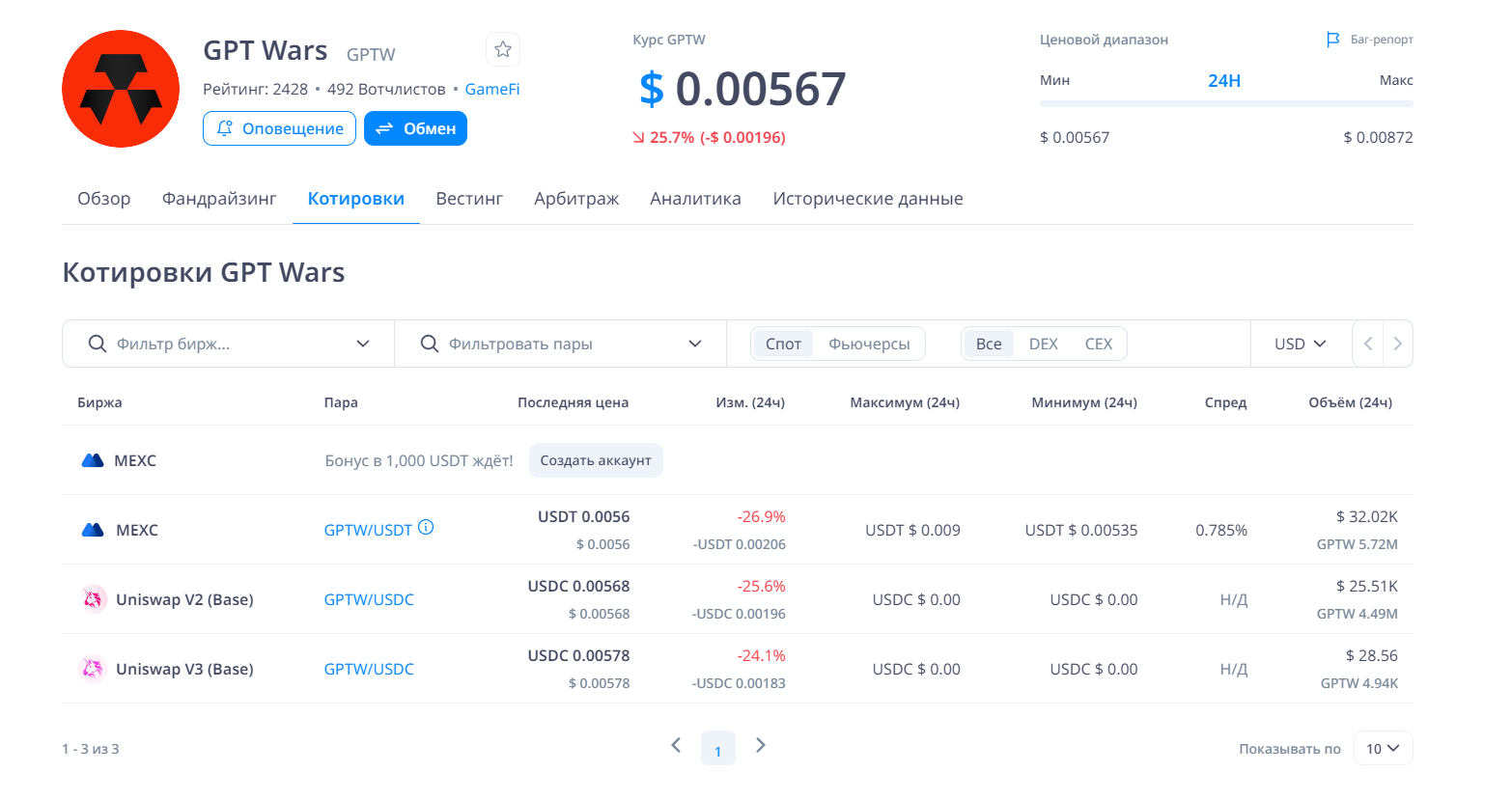Click the flag icon for bug report
This screenshot has width=1512, height=800.
1333,40
